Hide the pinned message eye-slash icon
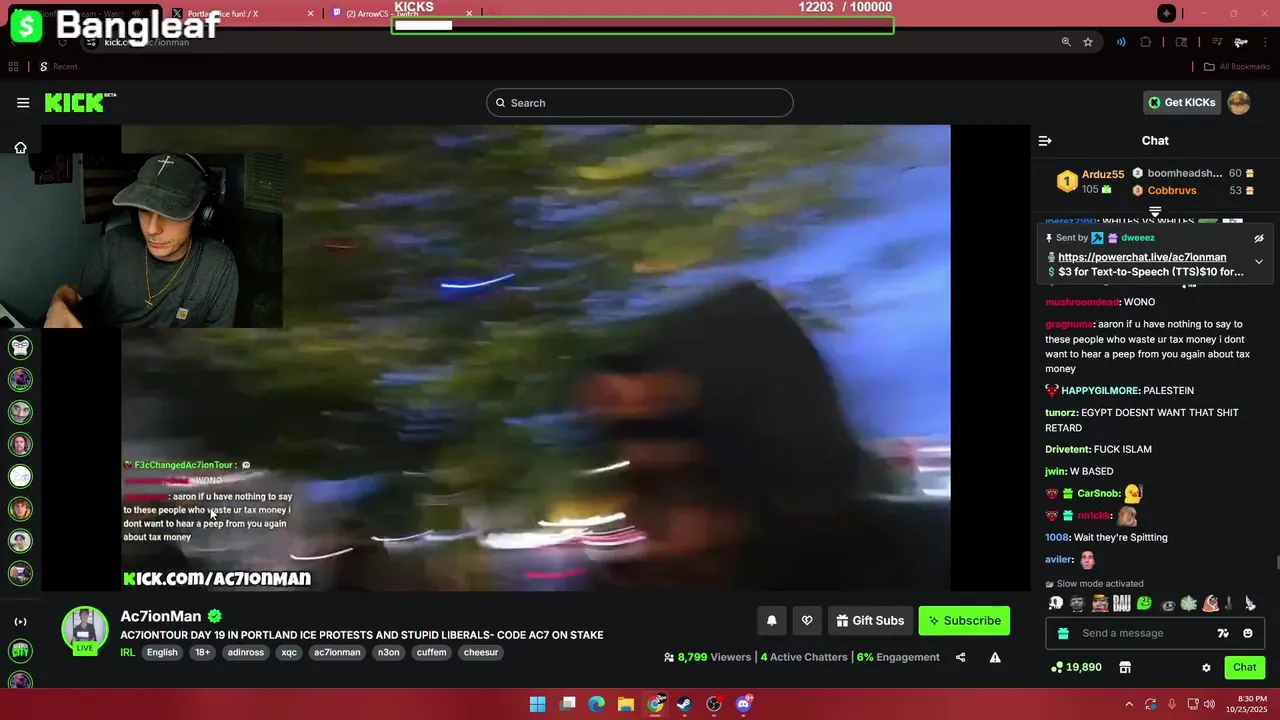The width and height of the screenshot is (1280, 720). point(1259,238)
